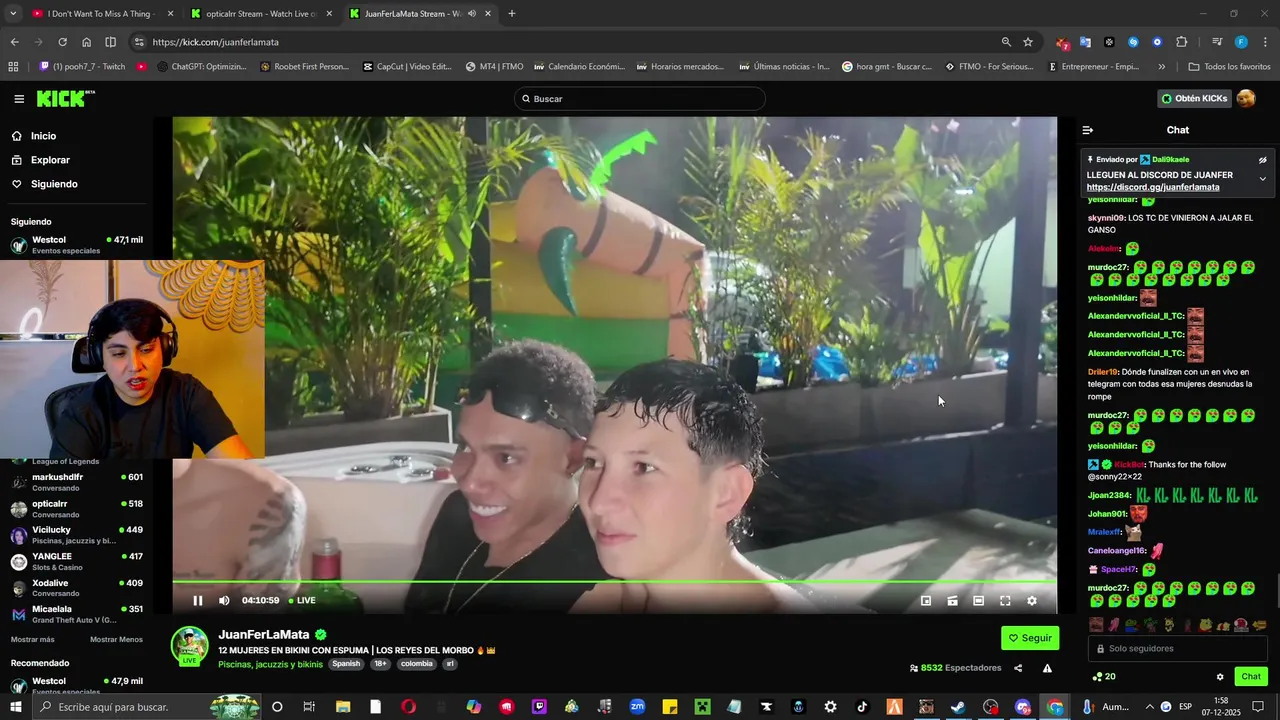Screen dimensions: 1280x720
Task: Mute the stream volume
Action: (224, 601)
